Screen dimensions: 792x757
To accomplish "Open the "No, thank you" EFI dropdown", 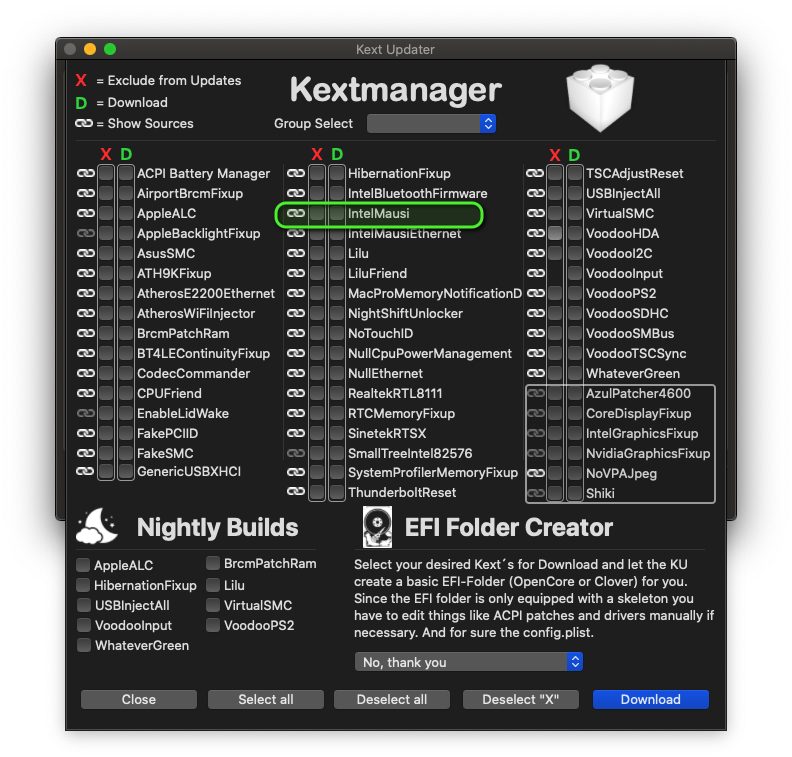I will (469, 662).
